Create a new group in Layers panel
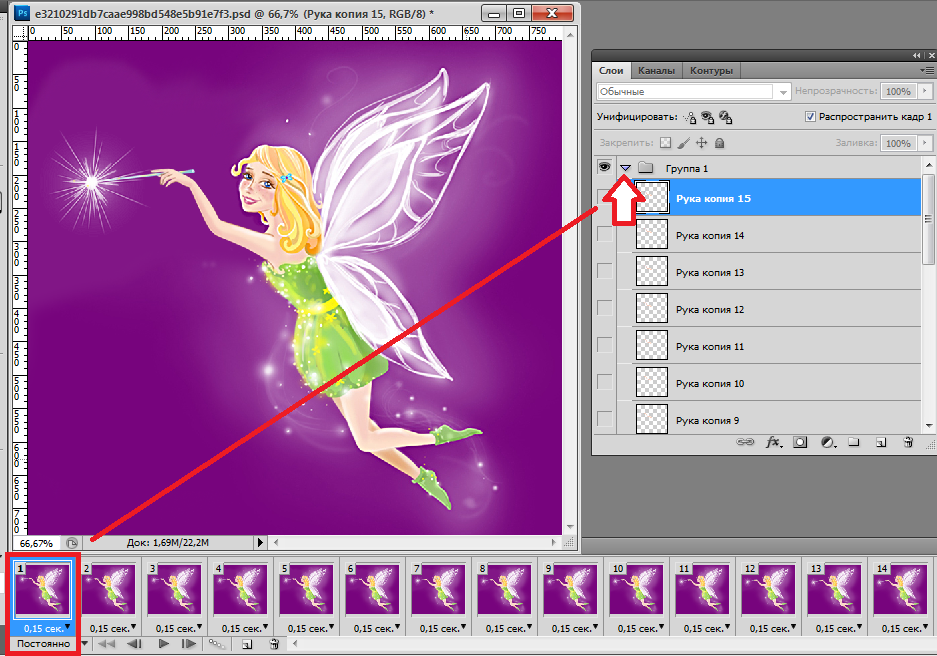 coord(853,442)
